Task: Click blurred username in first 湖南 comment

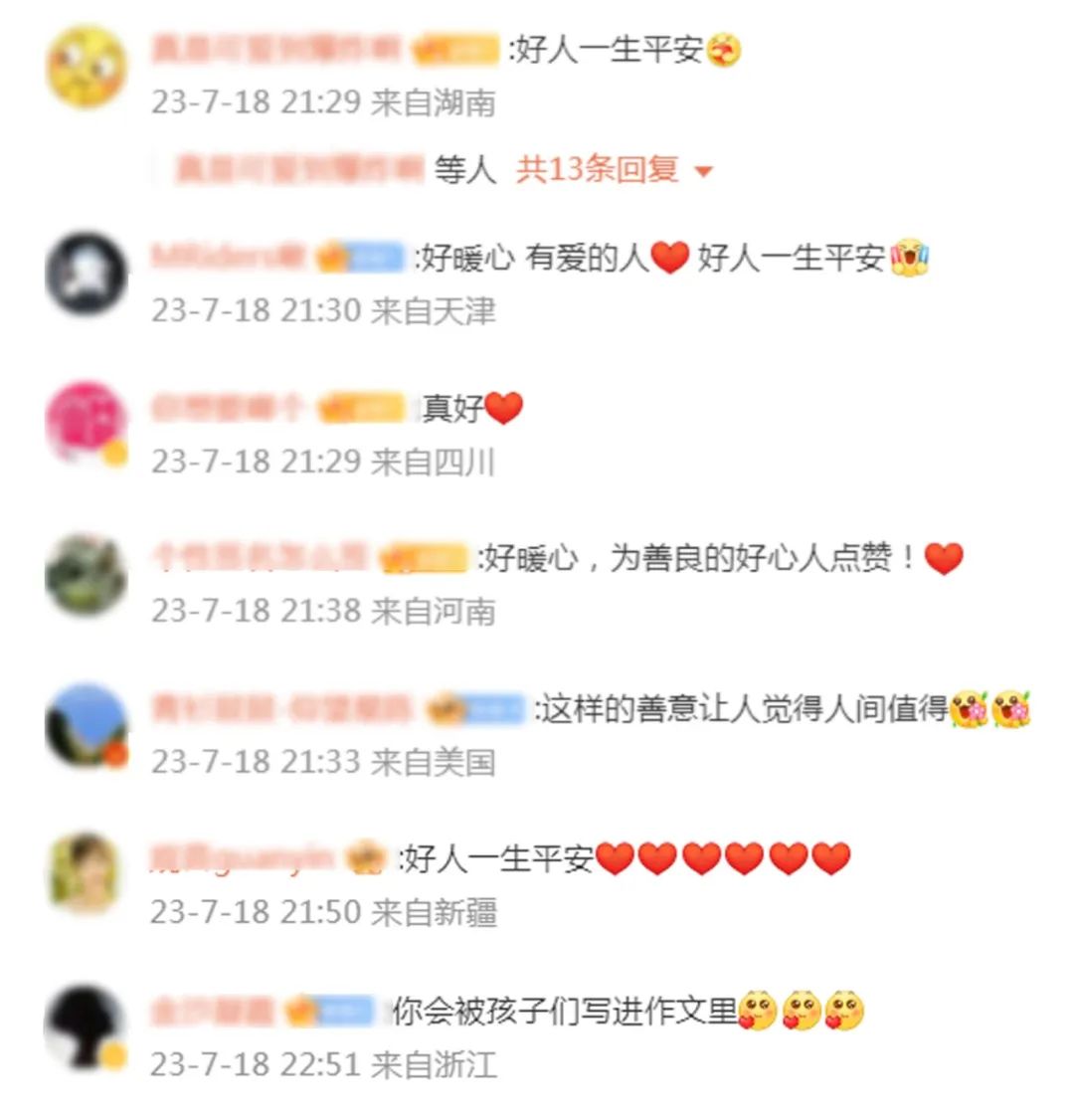Action: click(276, 49)
